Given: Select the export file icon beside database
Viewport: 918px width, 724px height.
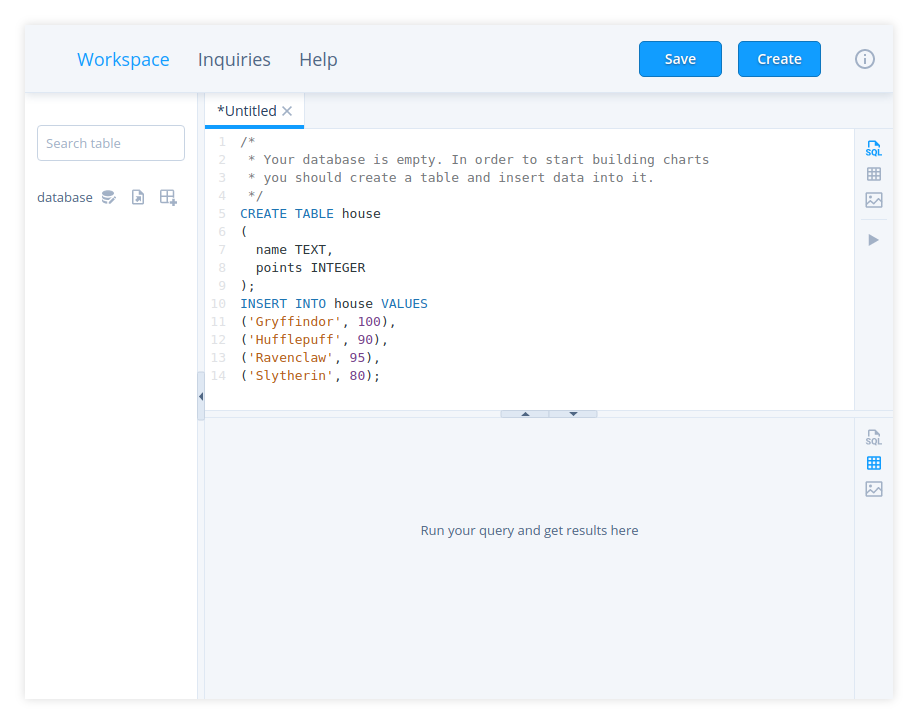Looking at the screenshot, I should pyautogui.click(x=138, y=197).
